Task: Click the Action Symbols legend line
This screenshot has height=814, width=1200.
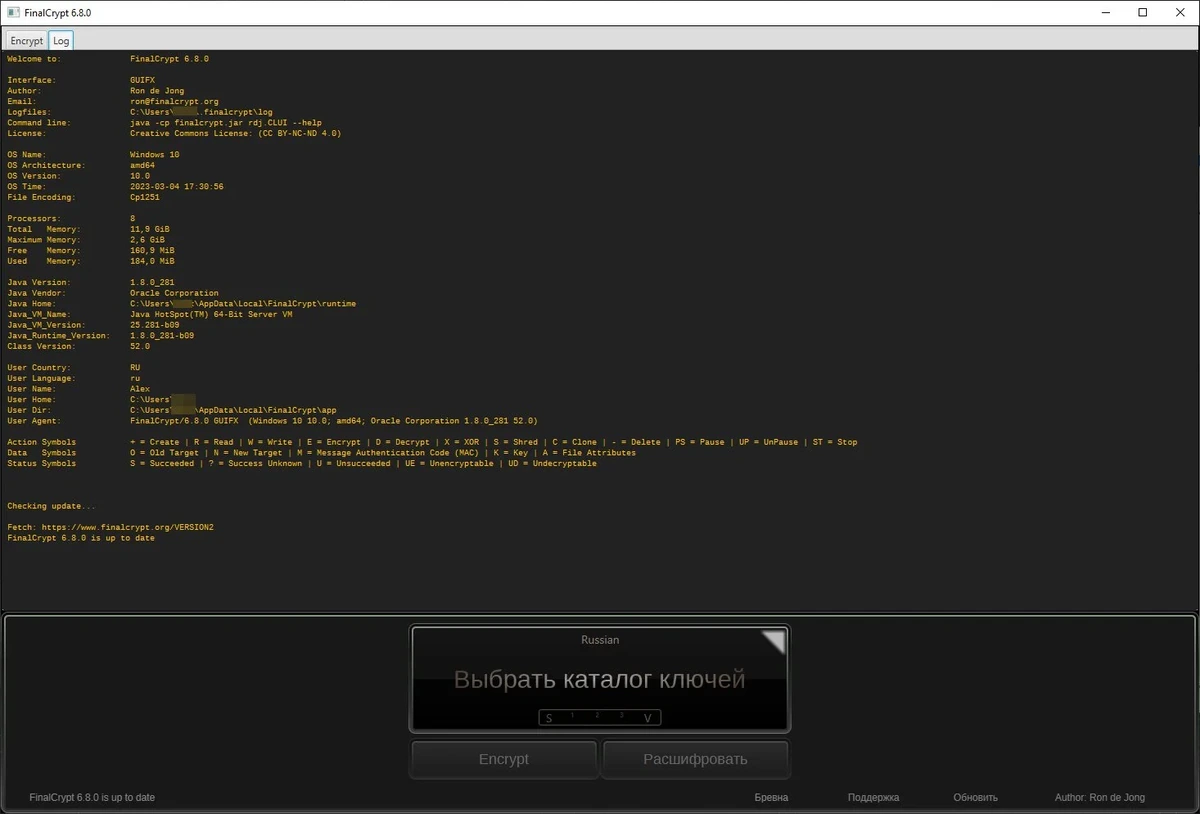Action: [x=432, y=443]
